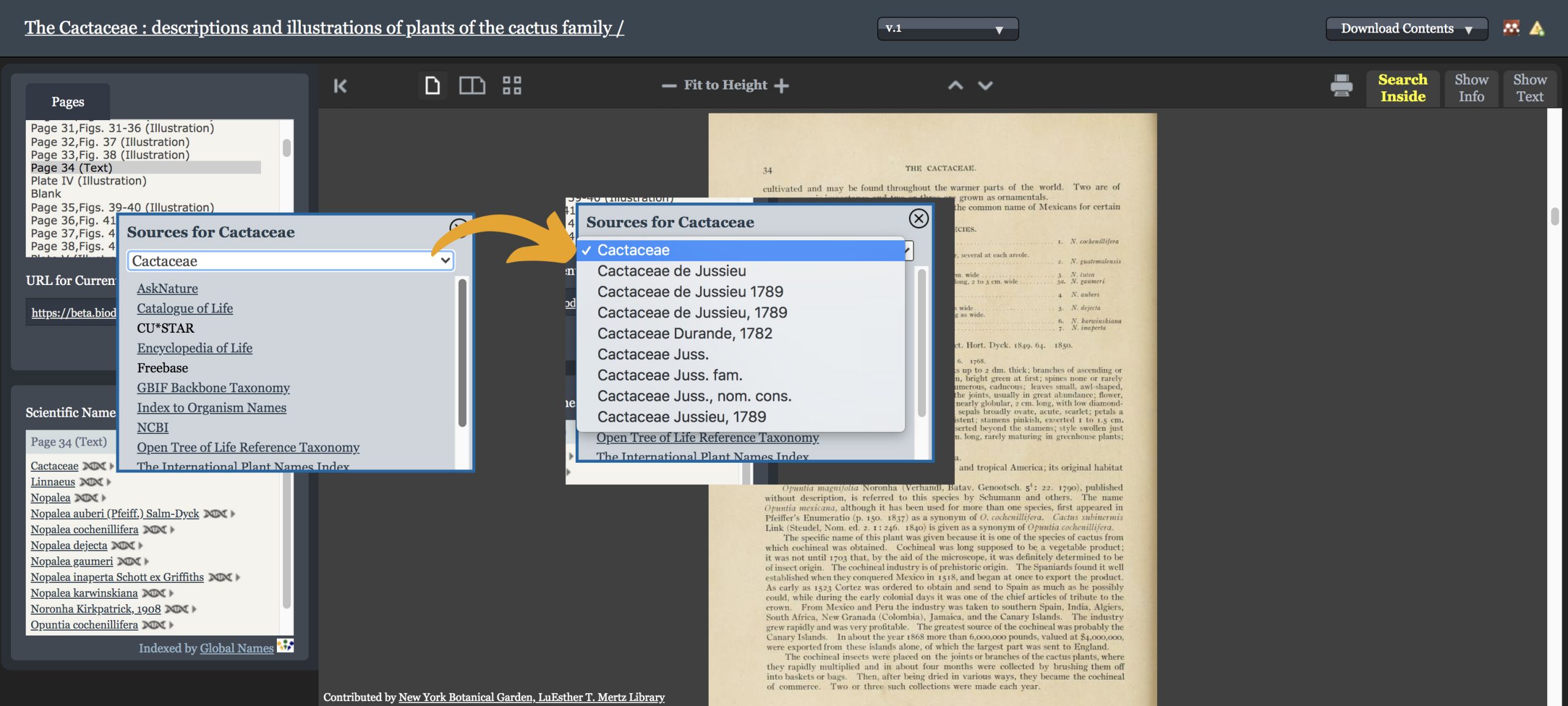The image size is (1568, 706).
Task: Open Encyclopedia of Life source link
Action: [195, 348]
